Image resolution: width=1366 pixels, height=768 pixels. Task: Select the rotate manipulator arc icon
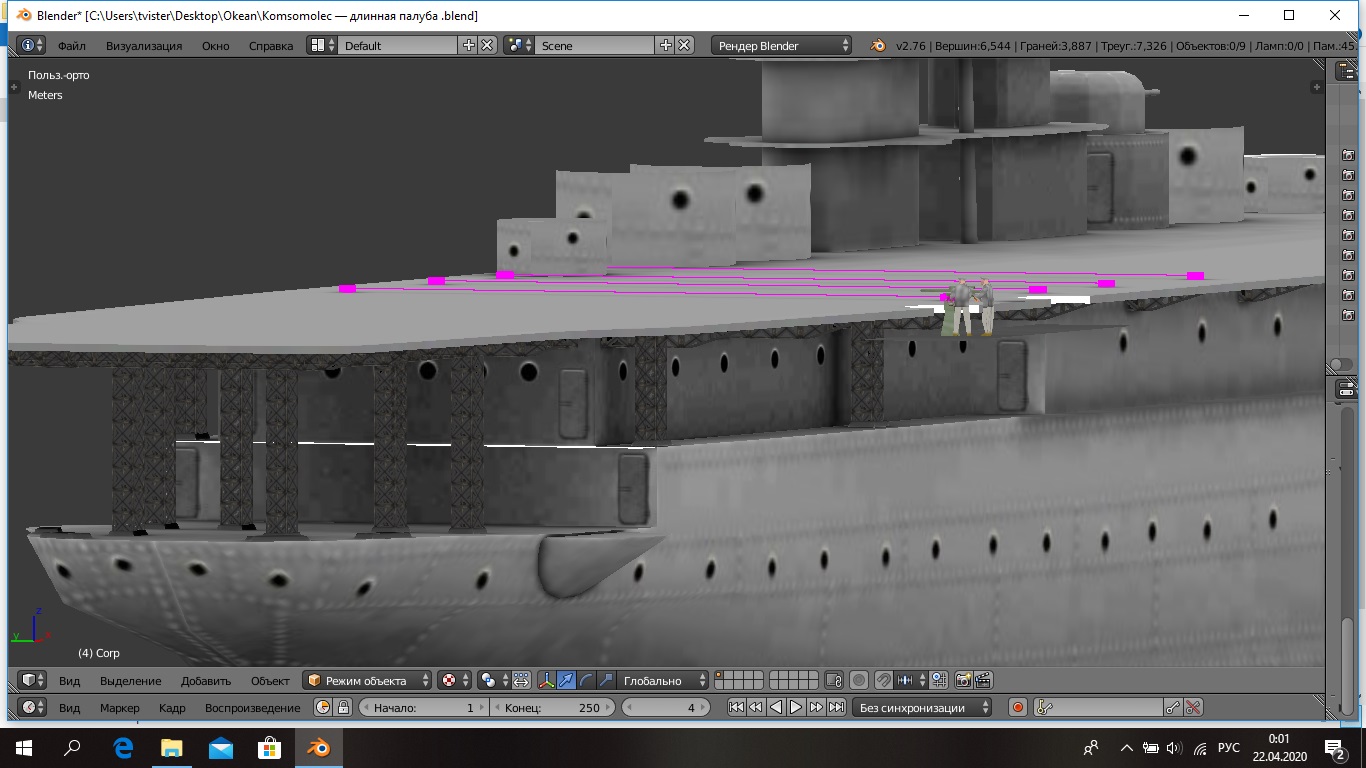[x=586, y=680]
